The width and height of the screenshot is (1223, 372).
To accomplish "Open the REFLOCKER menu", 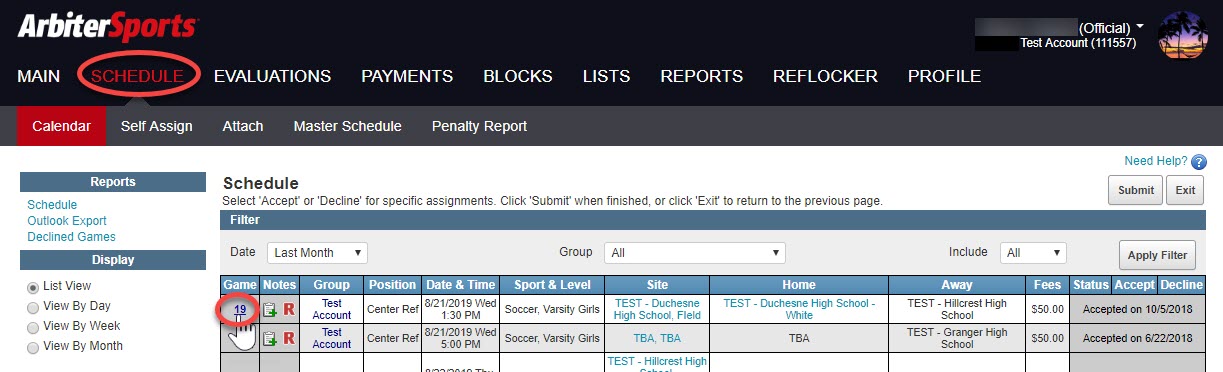I will point(825,76).
